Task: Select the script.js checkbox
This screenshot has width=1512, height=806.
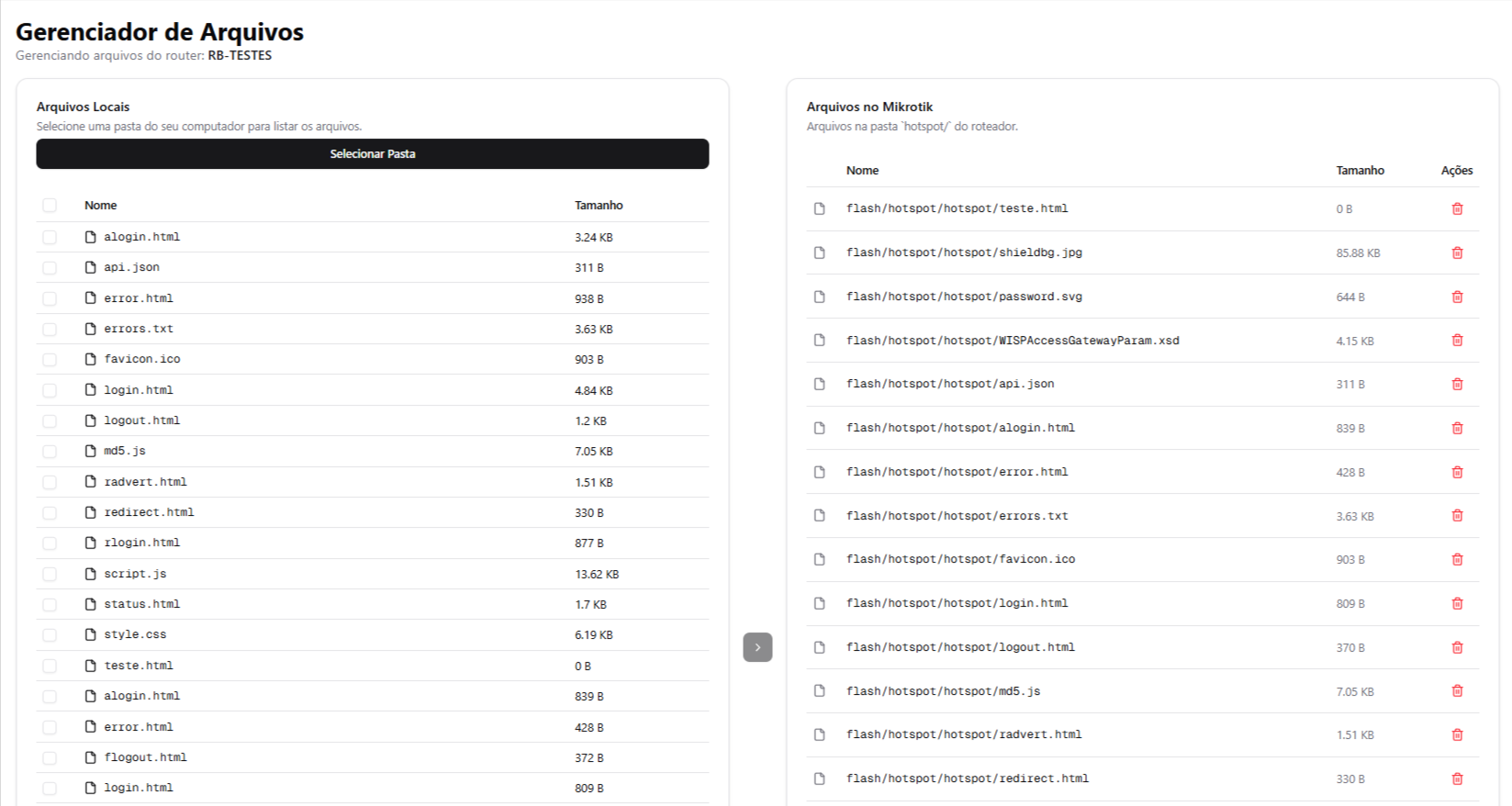Action: pyautogui.click(x=50, y=574)
